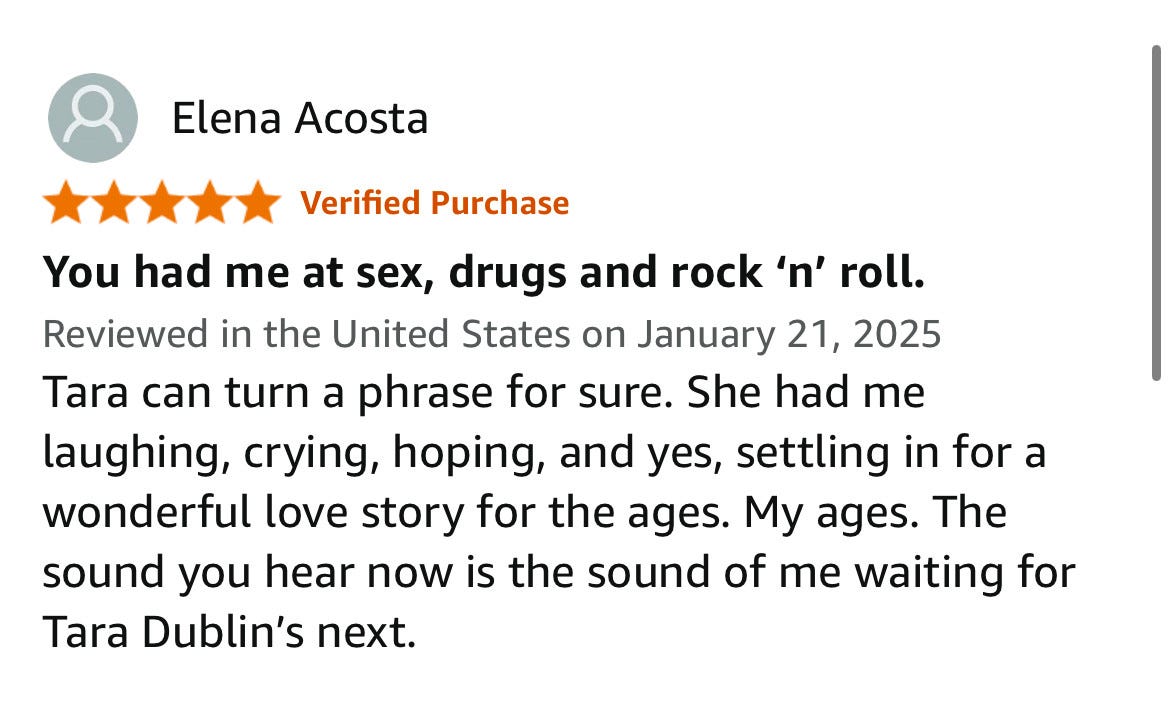Viewport: 1170px width, 710px height.
Task: Click the Verified Purchase label
Action: [x=435, y=203]
